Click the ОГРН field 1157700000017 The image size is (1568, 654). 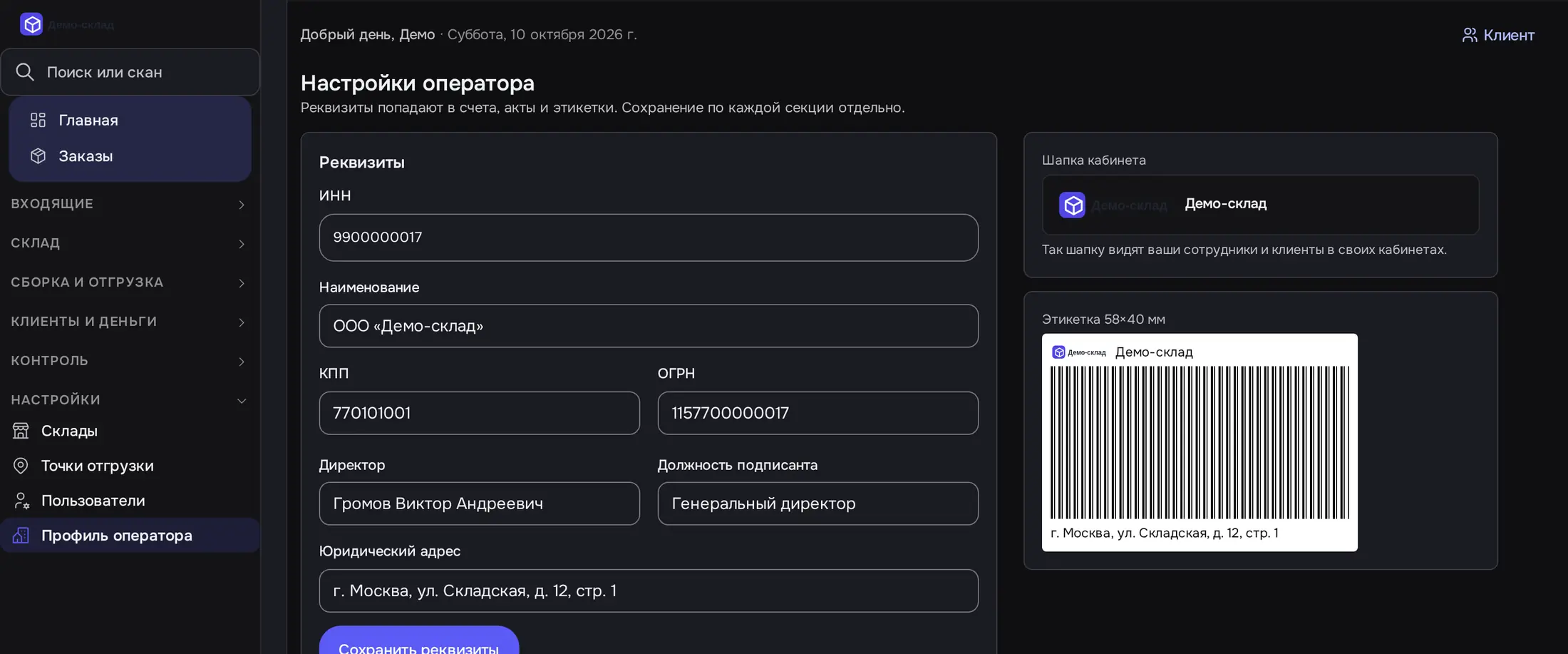(x=817, y=413)
